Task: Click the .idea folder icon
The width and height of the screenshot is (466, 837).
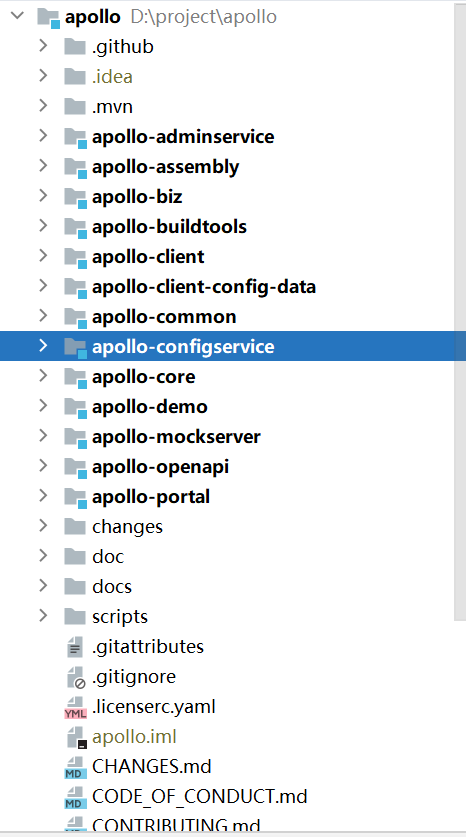Action: (75, 76)
